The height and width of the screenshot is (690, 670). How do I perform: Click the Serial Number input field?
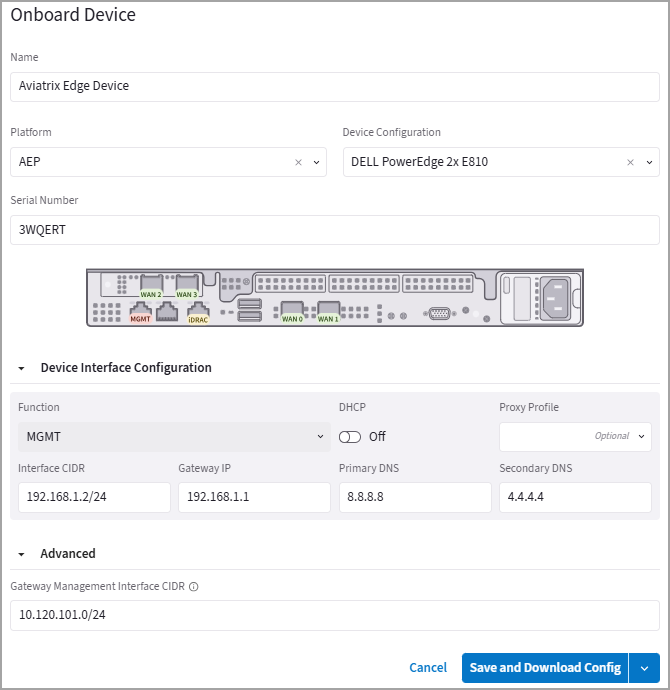coord(335,230)
